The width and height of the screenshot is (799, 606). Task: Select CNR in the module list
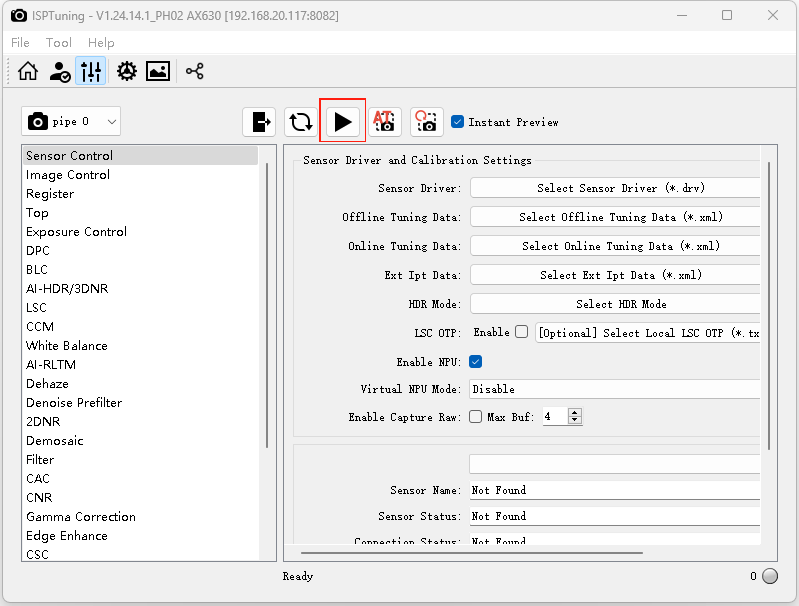coord(140,498)
